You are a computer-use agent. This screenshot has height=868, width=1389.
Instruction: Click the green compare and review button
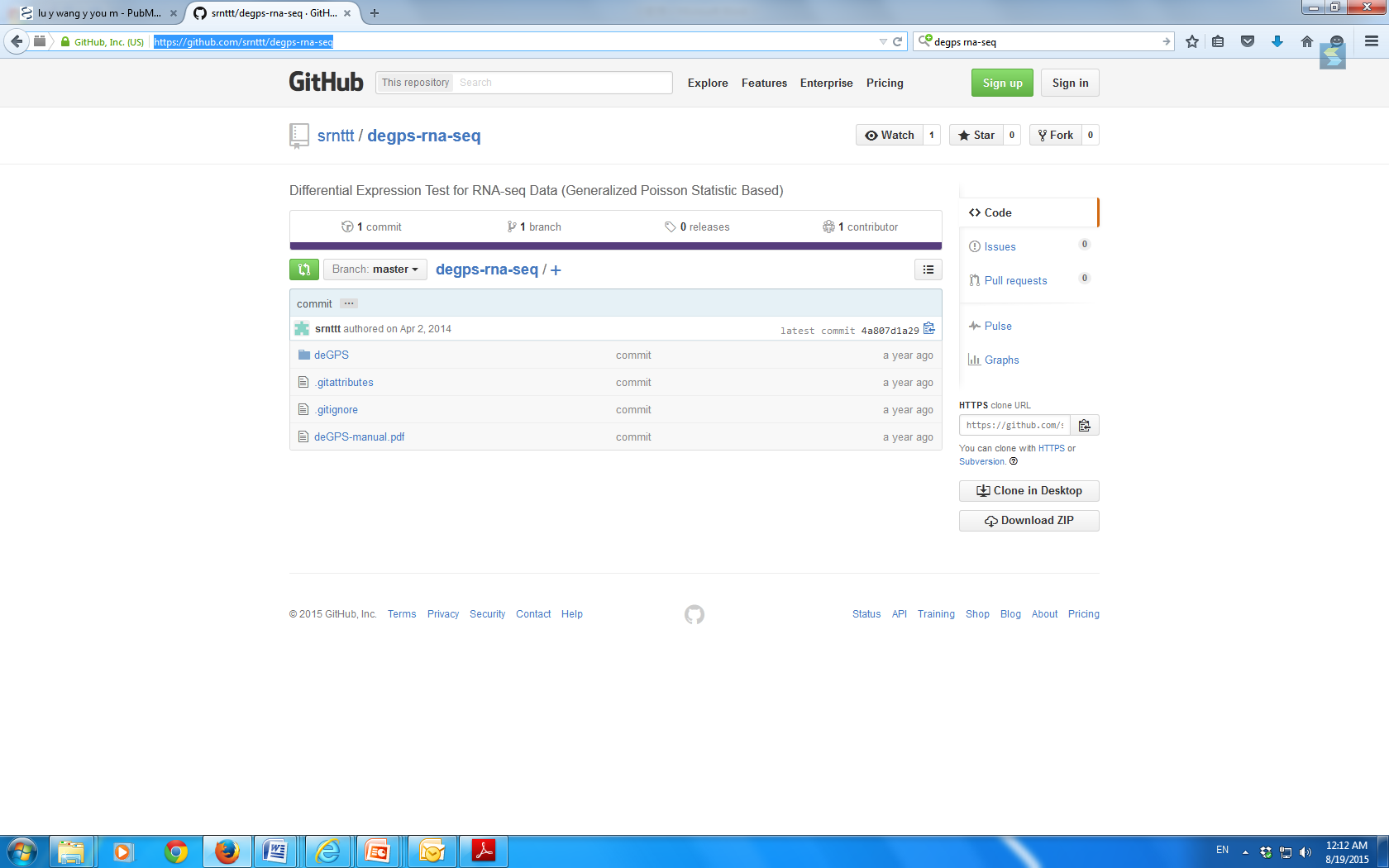click(303, 269)
